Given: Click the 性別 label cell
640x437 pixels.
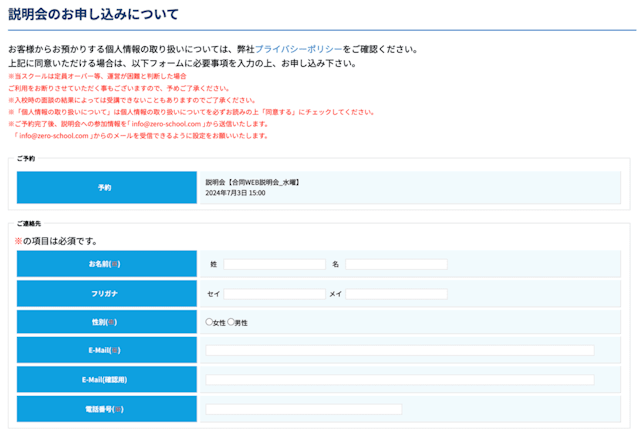Looking at the screenshot, I should (x=107, y=322).
